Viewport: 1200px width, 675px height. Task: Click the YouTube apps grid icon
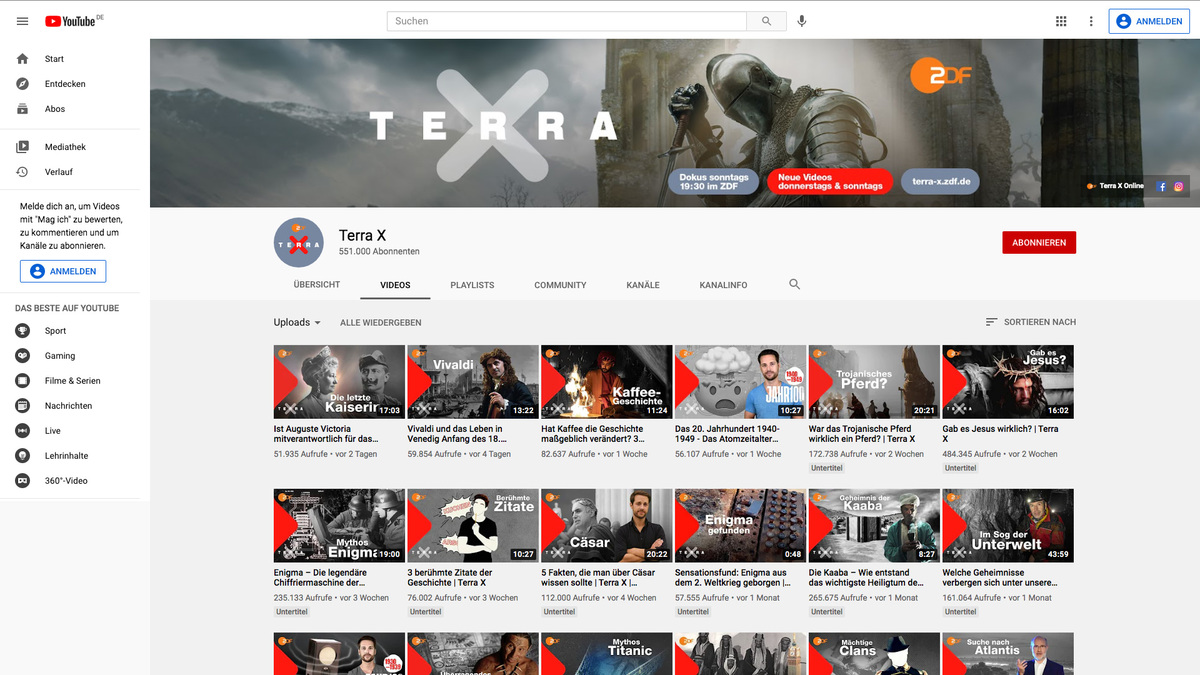pos(1061,20)
